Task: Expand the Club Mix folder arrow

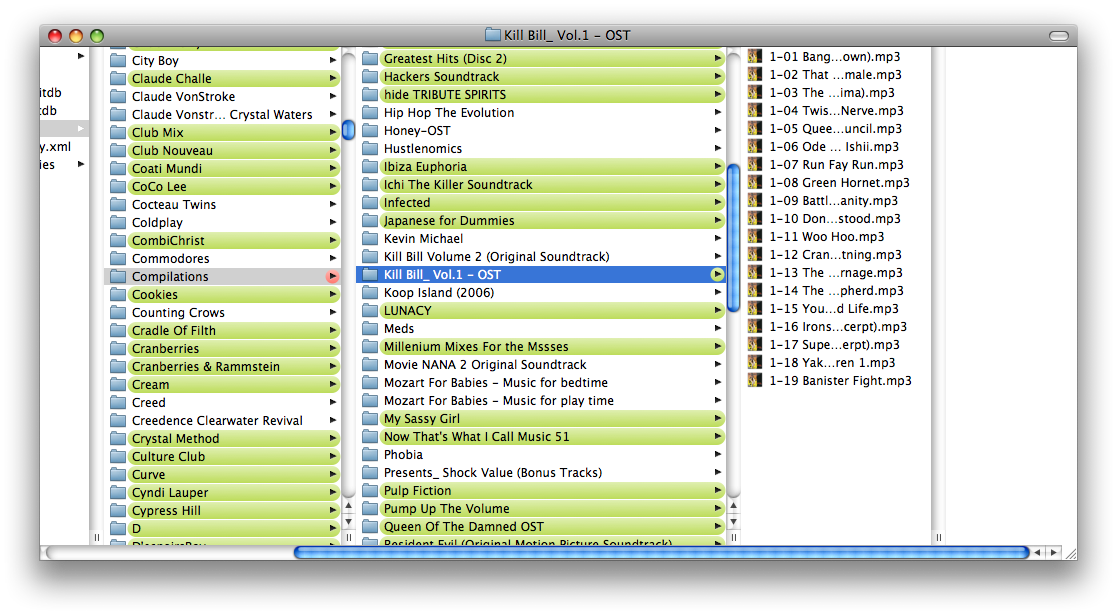Action: (x=333, y=133)
